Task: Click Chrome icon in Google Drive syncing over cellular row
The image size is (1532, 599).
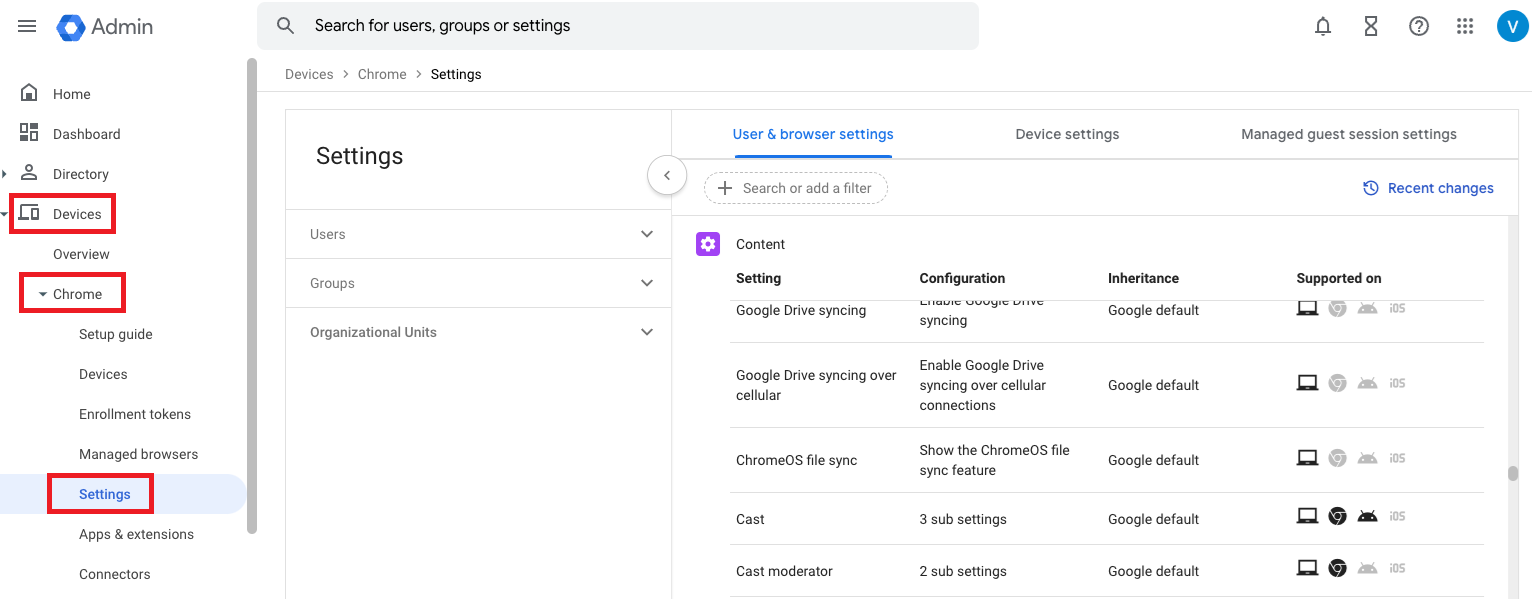Action: click(1337, 382)
